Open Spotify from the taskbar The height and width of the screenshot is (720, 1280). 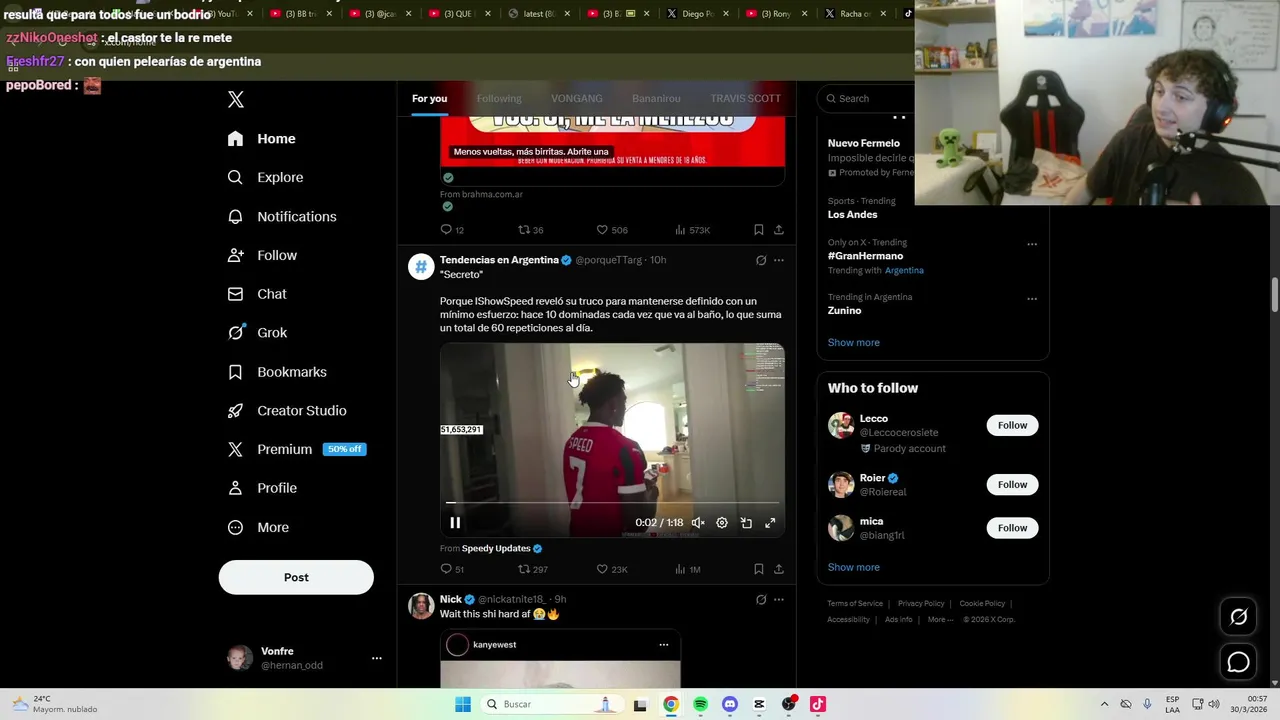point(700,704)
